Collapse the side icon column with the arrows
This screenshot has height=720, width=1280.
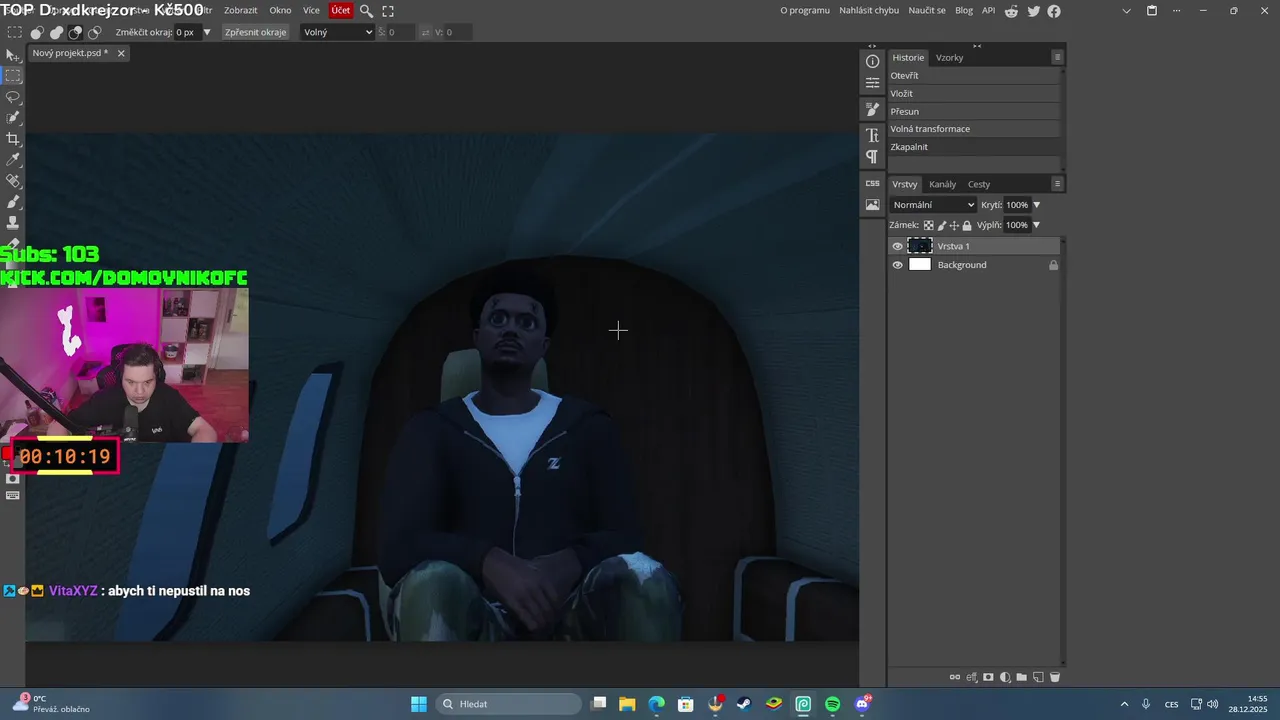(x=872, y=46)
